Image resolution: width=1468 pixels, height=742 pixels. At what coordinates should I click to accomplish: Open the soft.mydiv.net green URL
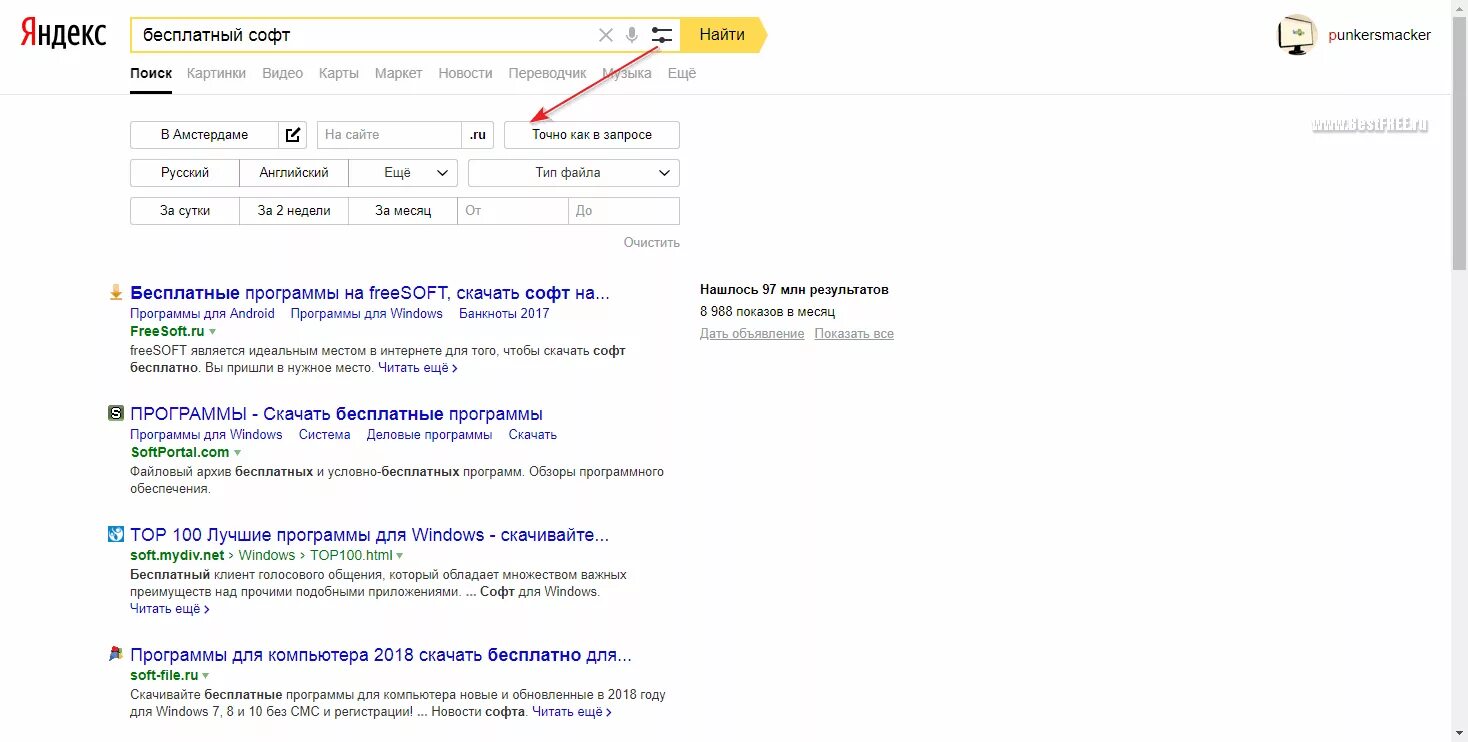coord(177,555)
